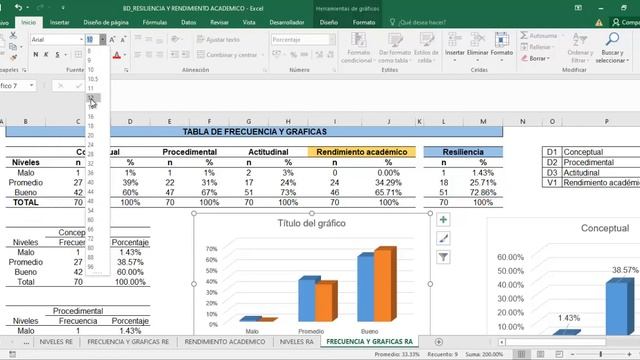Screen dimensions: 640x360
Task: Click the align left icon
Action: coord(138,55)
